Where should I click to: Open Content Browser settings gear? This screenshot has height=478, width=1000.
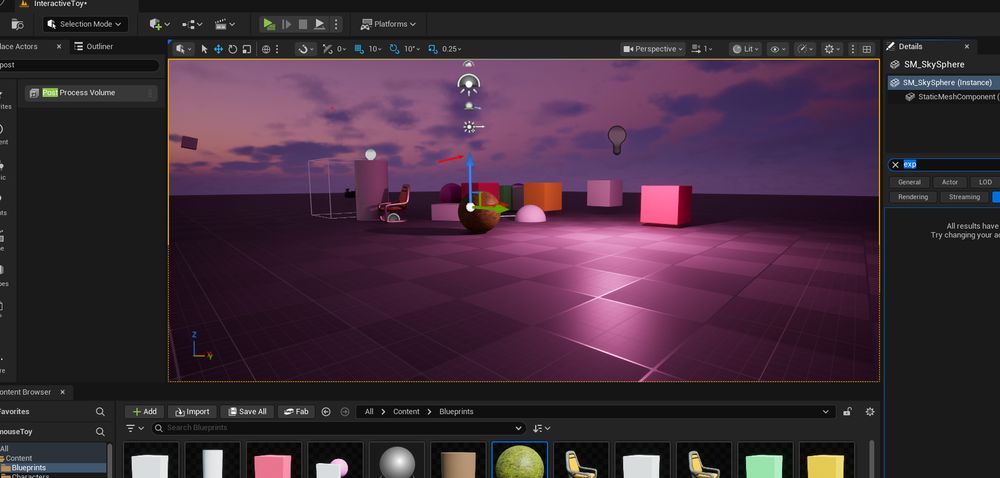869,412
